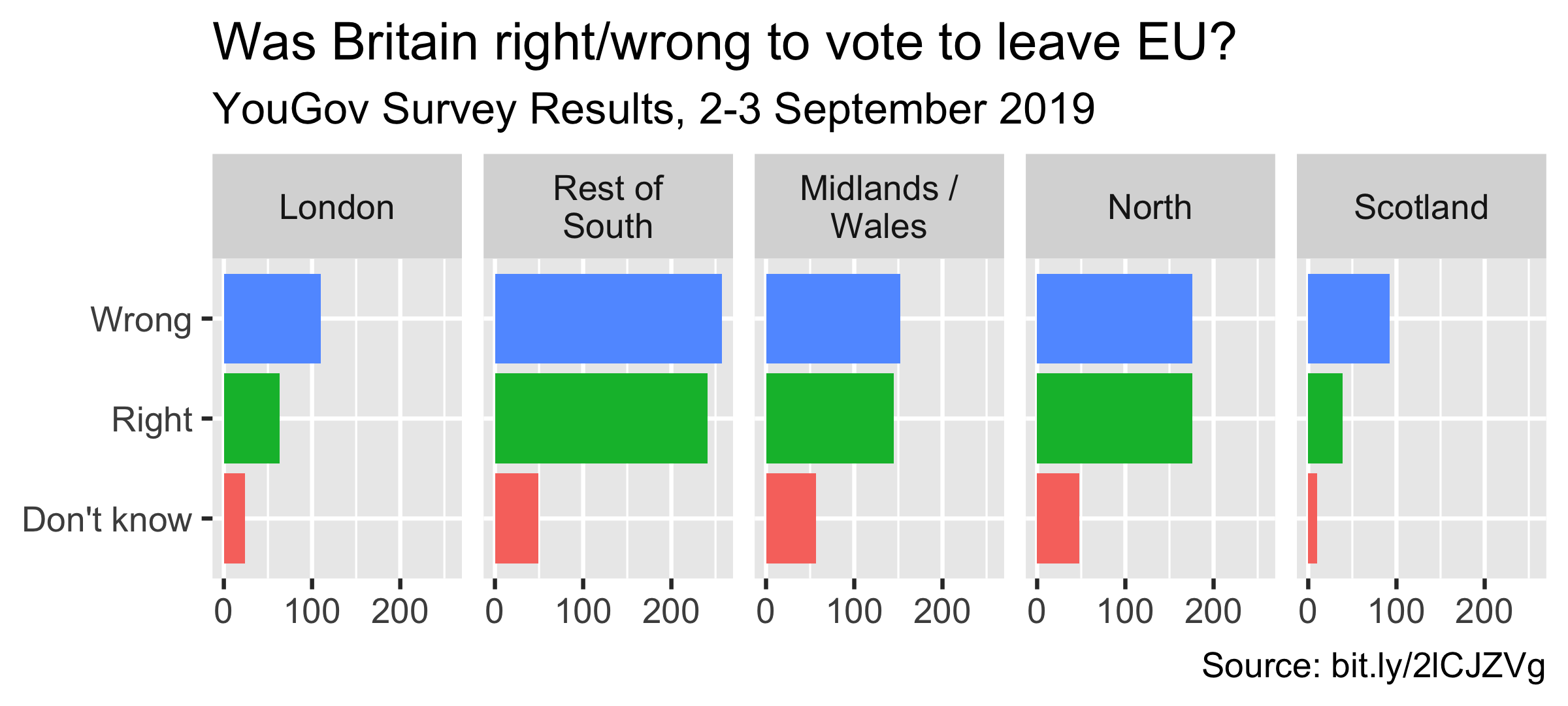This screenshot has width=1568, height=706.
Task: Click the source link bit.ly/2lCJZVg
Action: click(1438, 666)
